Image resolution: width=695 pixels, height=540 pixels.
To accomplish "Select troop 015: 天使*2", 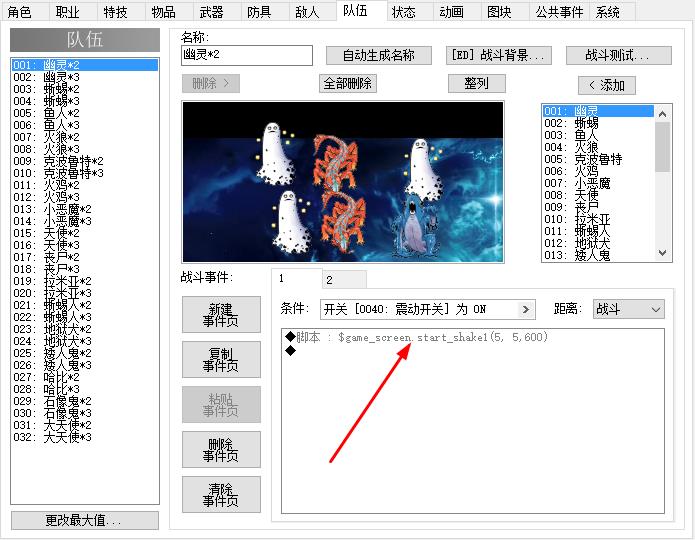I will click(85, 233).
